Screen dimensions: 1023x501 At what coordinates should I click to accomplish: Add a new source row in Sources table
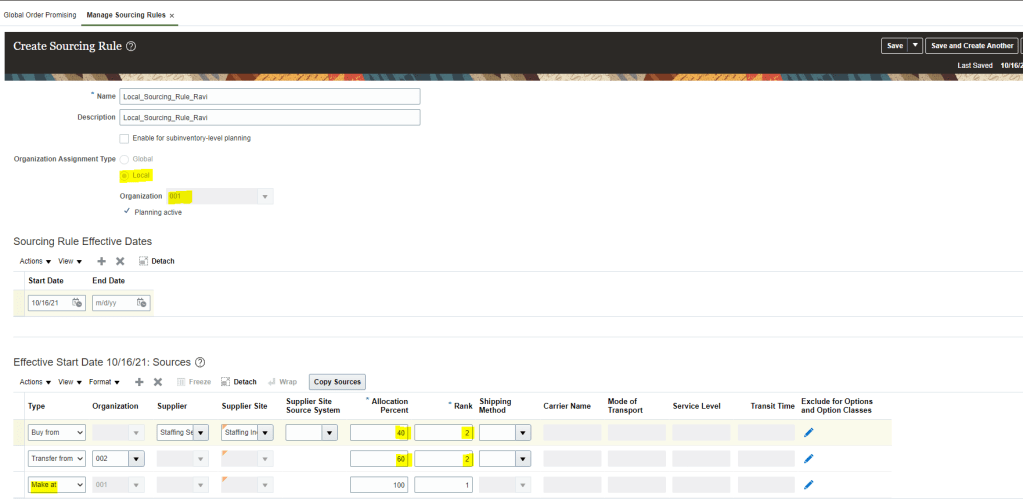[x=139, y=382]
